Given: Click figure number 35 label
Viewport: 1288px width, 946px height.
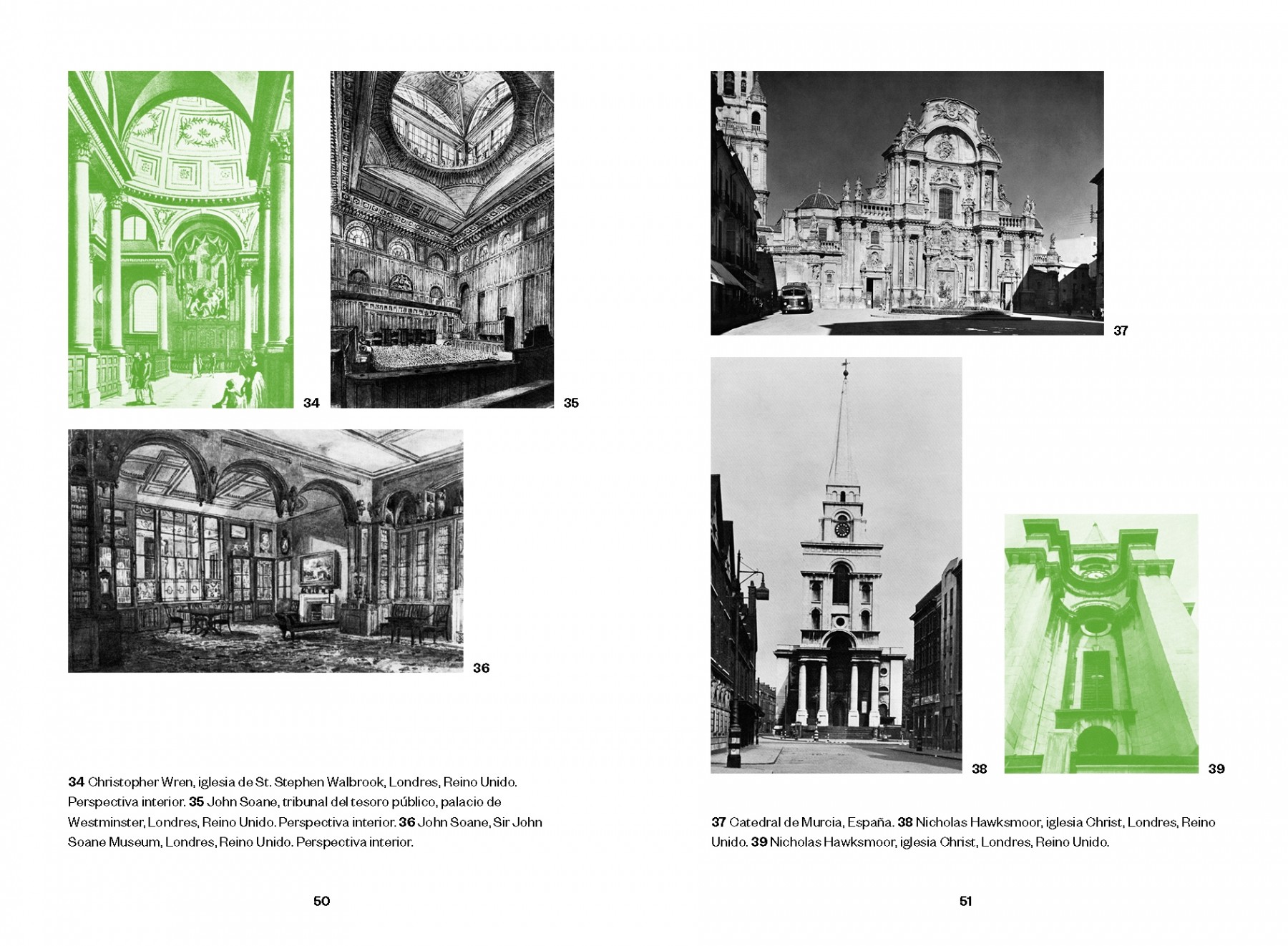Looking at the screenshot, I should coord(571,403).
